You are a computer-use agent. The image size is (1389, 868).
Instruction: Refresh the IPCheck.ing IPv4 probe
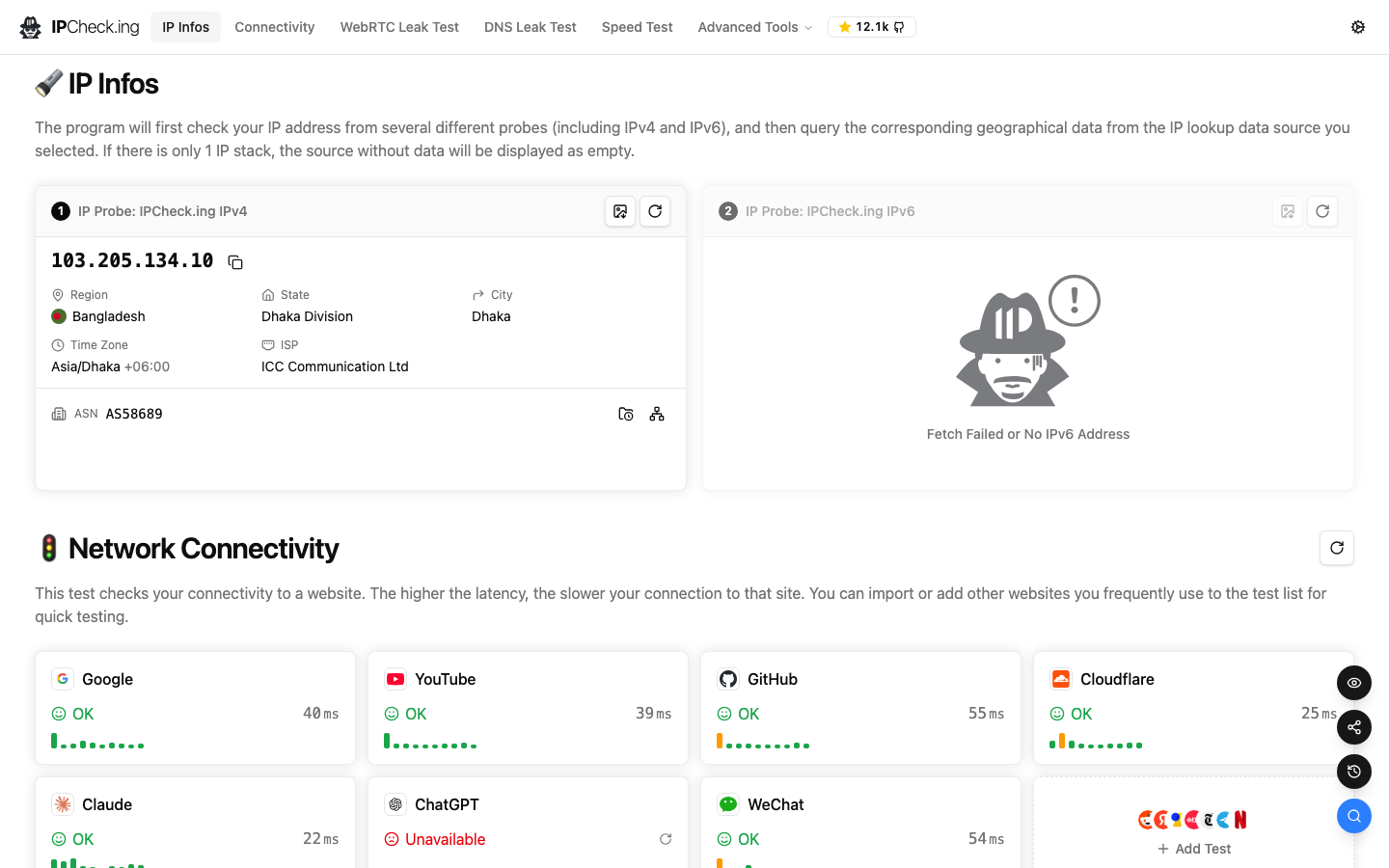click(655, 211)
